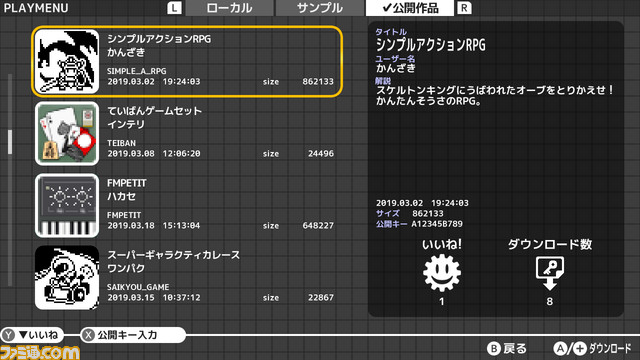The height and width of the screenshot is (360, 640).
Task: Open the FMPETIT keyboard thumbnail
Action: [67, 206]
